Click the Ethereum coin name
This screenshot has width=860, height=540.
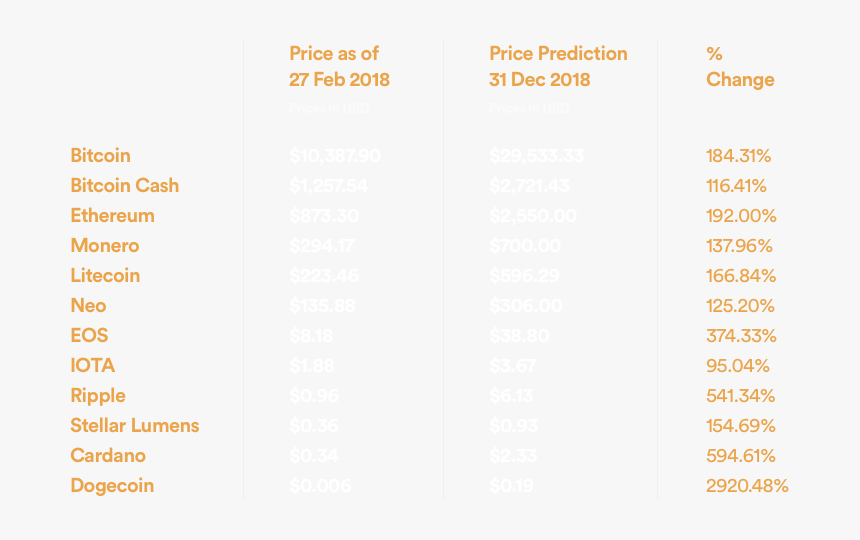(112, 216)
